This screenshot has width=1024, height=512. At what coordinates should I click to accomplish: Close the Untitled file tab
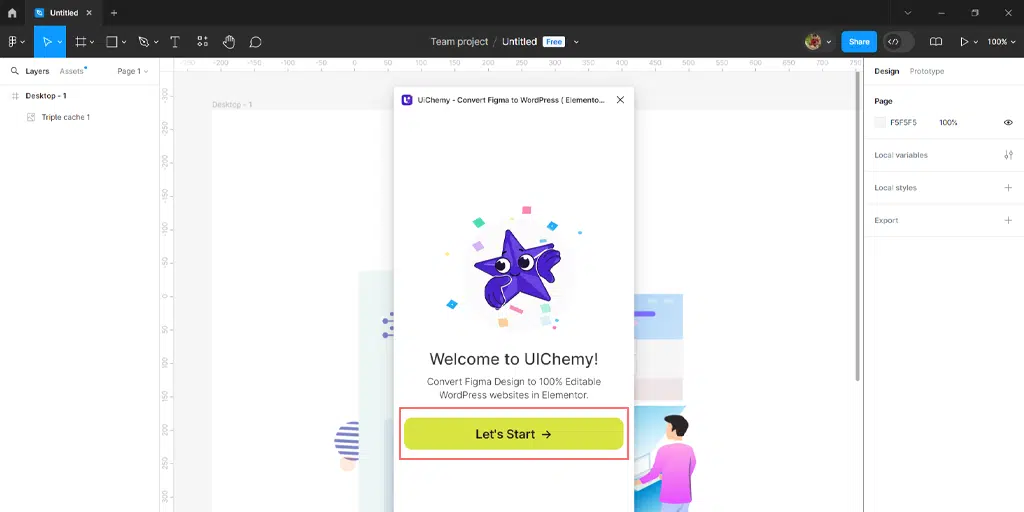tap(89, 12)
